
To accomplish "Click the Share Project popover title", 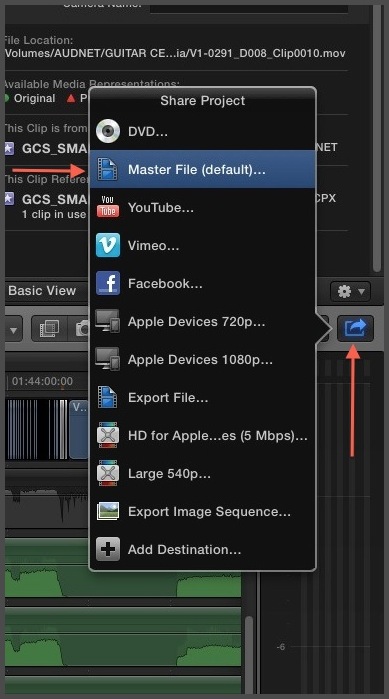I will [203, 101].
